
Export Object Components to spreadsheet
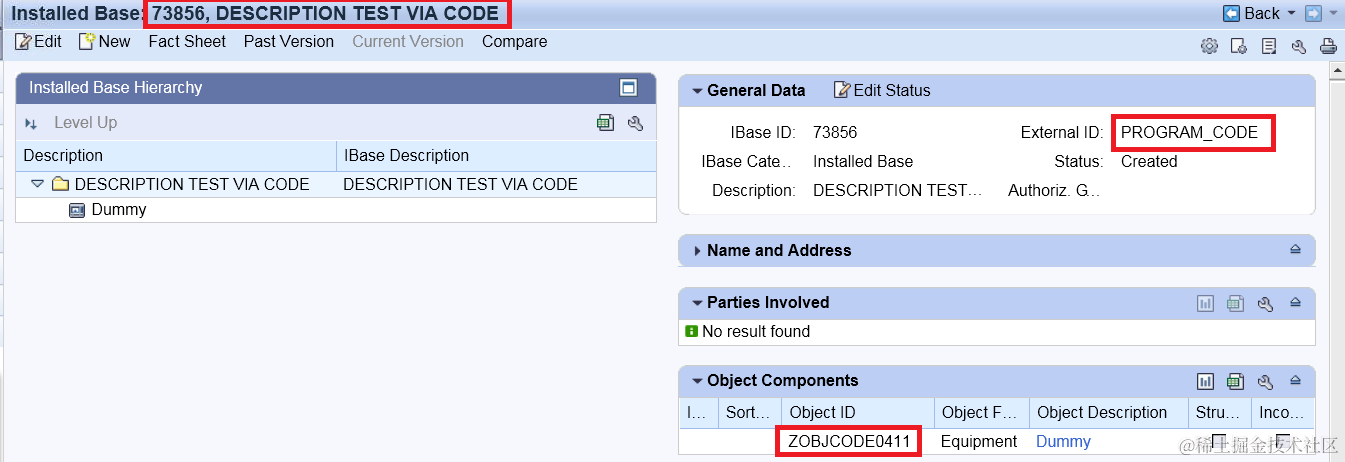click(1236, 381)
